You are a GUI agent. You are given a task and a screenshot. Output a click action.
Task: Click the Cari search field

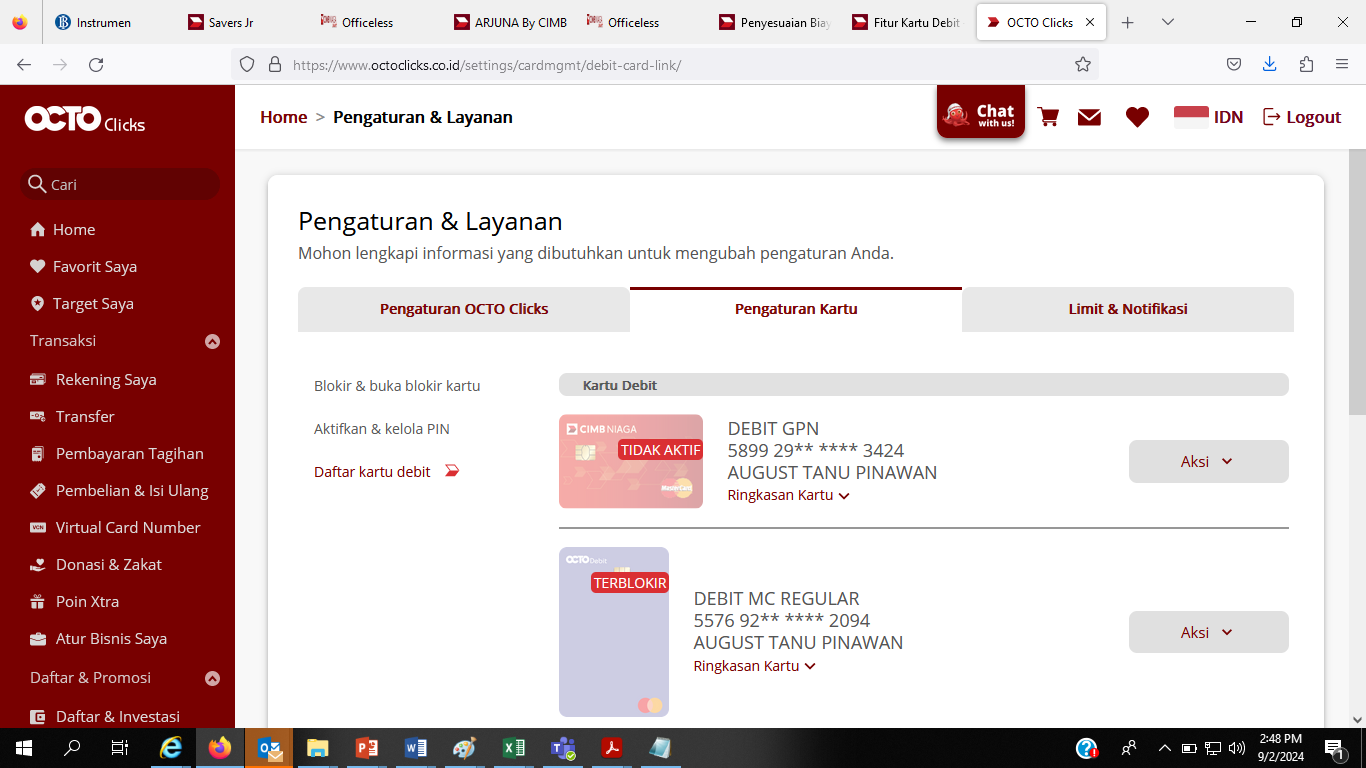tap(120, 184)
